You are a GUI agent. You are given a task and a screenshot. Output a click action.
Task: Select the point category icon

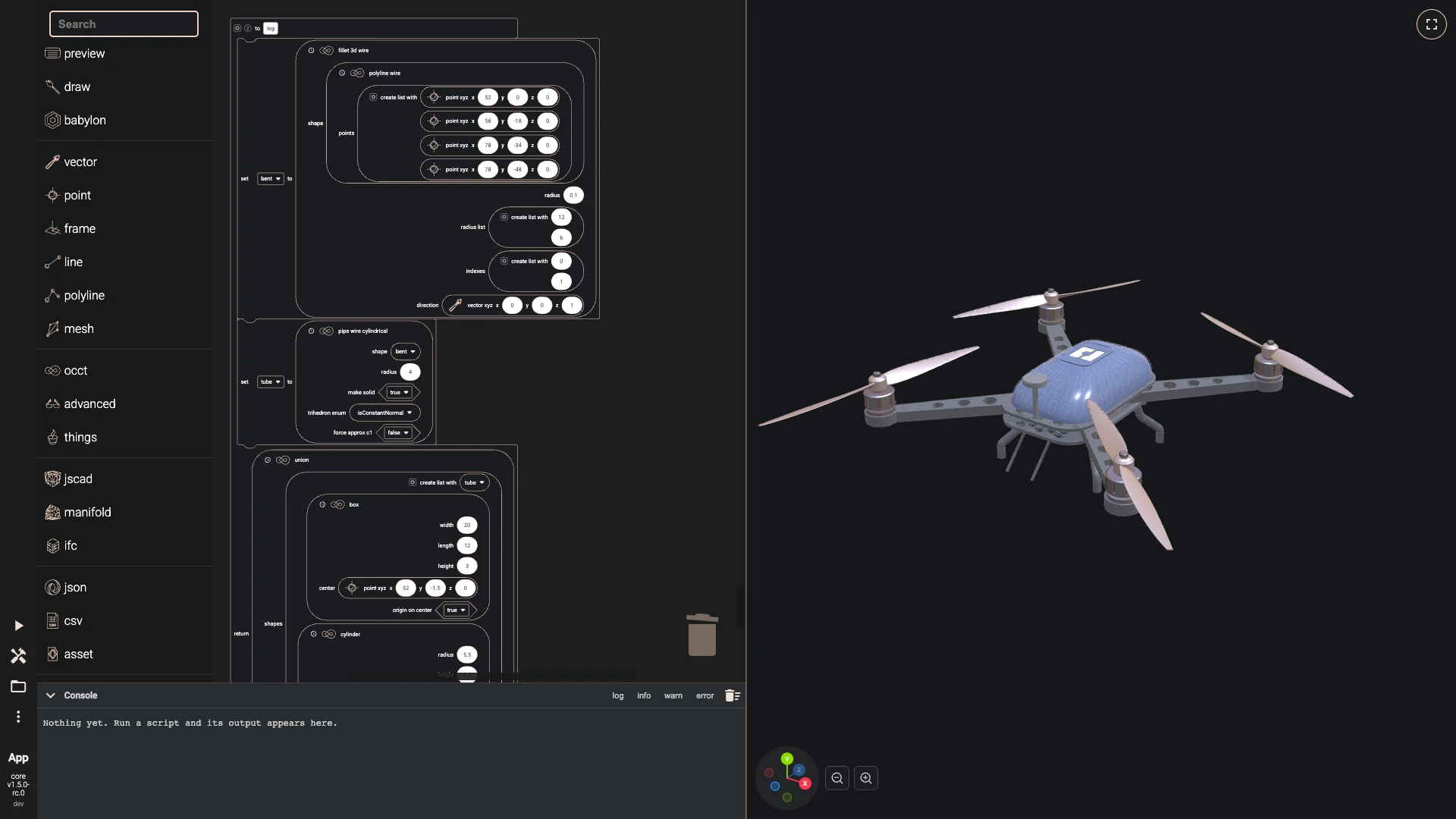52,195
